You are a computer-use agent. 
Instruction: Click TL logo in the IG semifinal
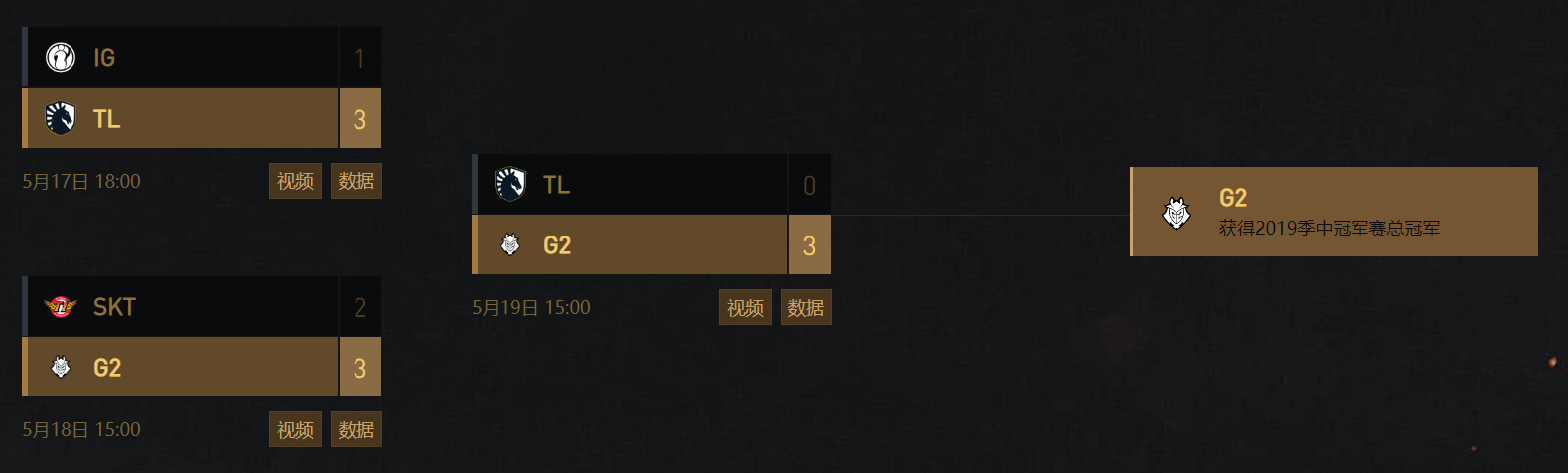(61, 119)
